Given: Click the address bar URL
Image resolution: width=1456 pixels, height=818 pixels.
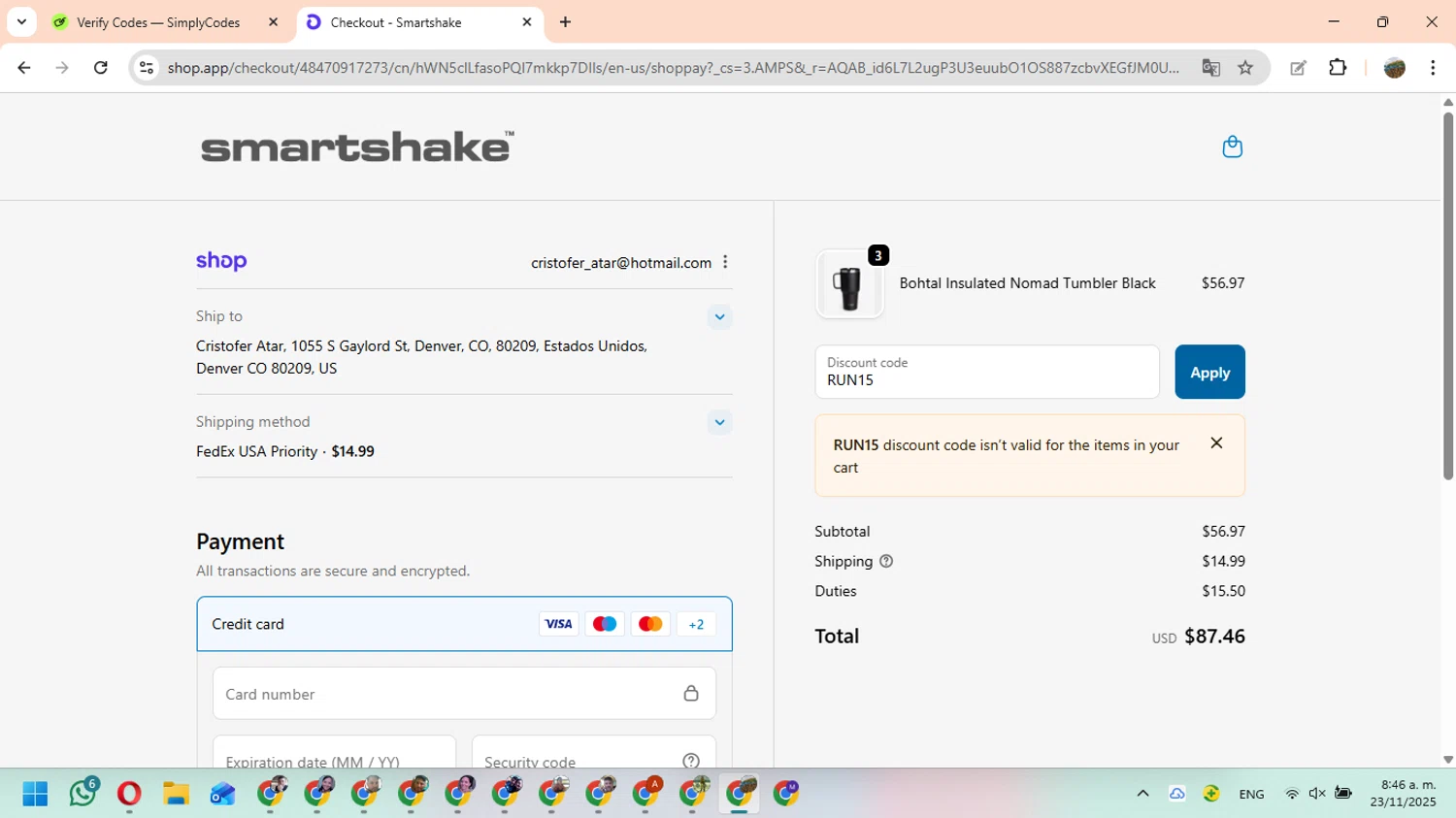Looking at the screenshot, I should coord(673,67).
